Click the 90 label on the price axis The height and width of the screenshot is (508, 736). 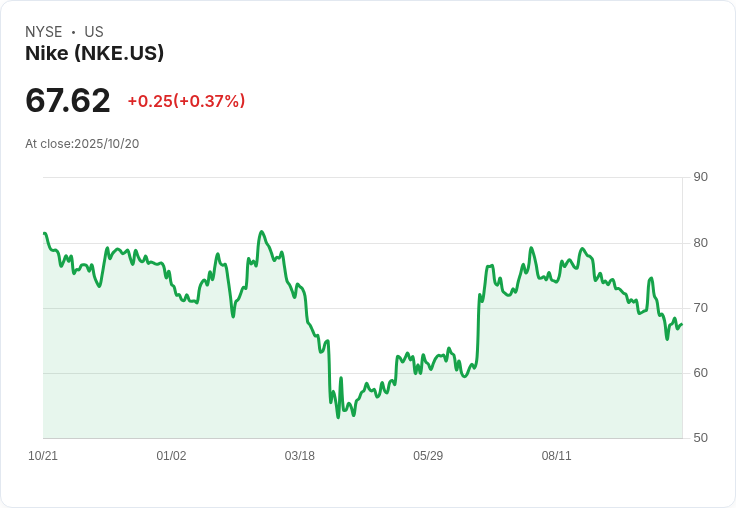(x=700, y=177)
